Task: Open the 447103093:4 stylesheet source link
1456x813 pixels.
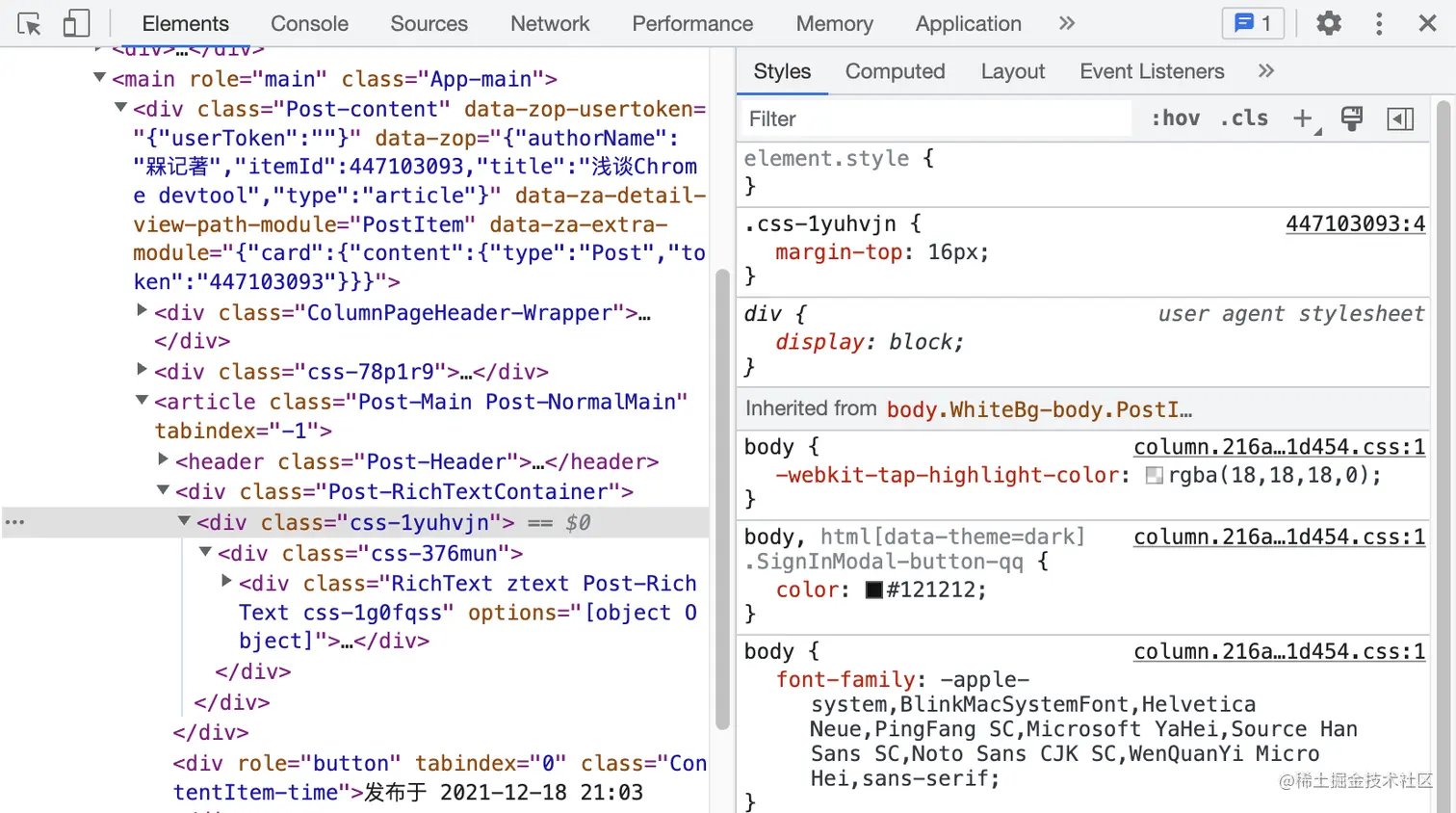Action: (1355, 223)
